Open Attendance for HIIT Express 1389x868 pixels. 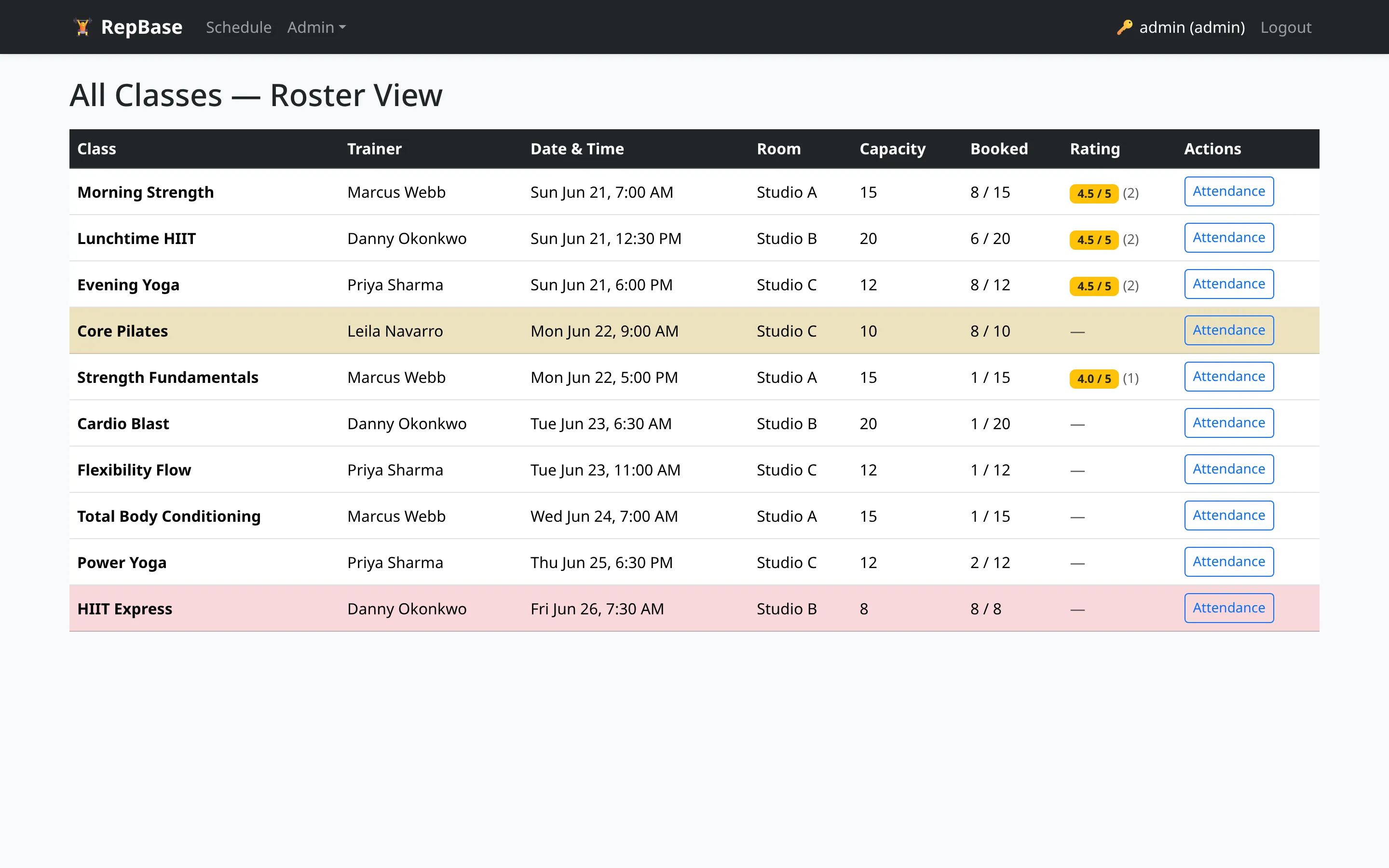point(1229,608)
